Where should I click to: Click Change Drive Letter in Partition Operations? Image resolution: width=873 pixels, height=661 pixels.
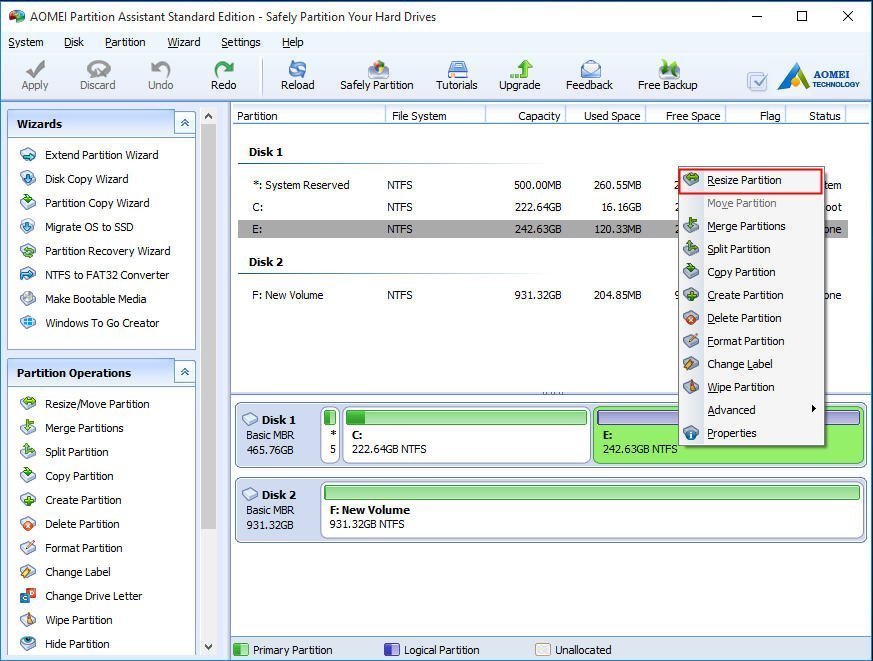click(x=93, y=596)
